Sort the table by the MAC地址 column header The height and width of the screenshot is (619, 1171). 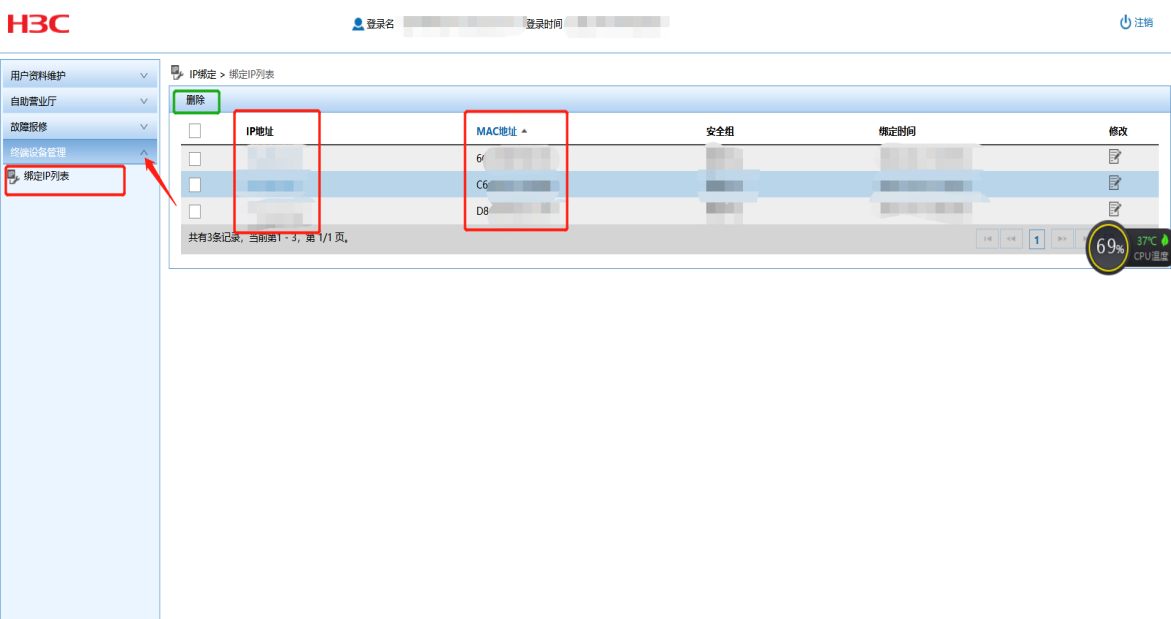pos(497,131)
